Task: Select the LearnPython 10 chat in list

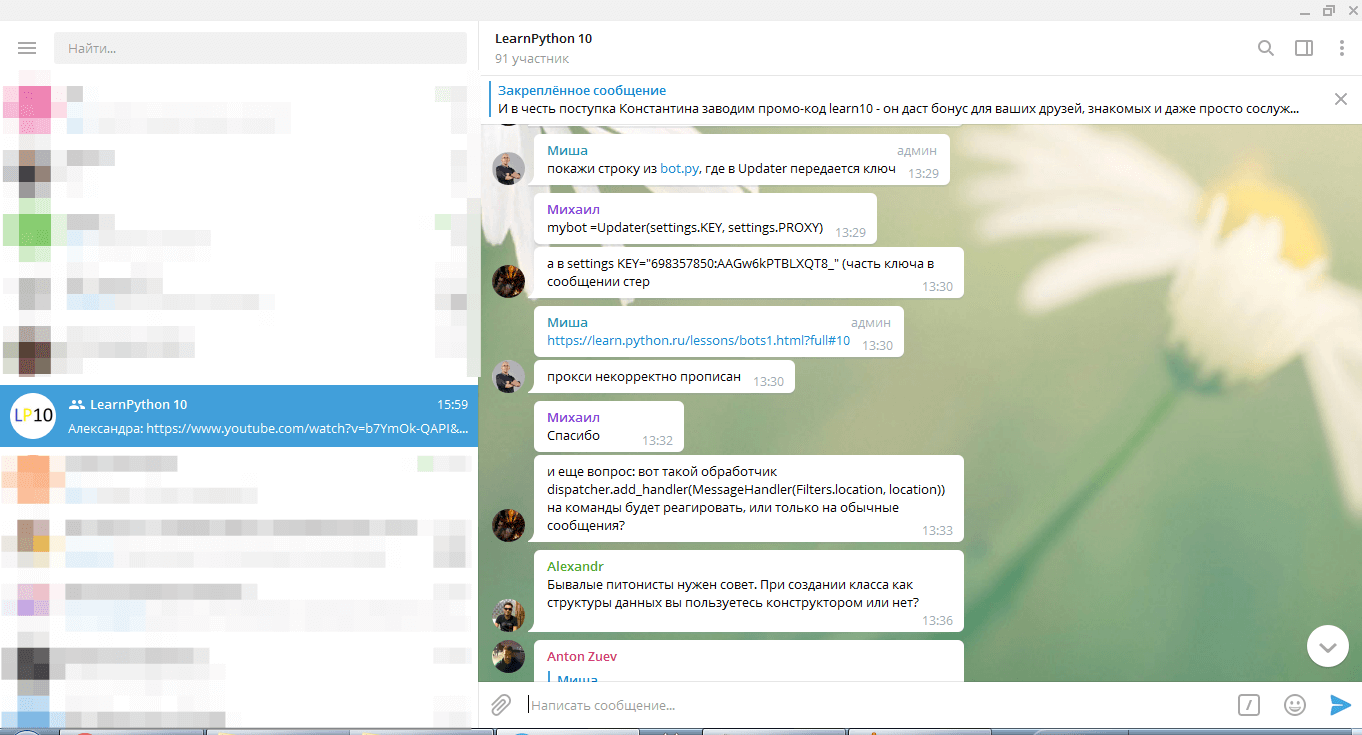Action: click(239, 416)
